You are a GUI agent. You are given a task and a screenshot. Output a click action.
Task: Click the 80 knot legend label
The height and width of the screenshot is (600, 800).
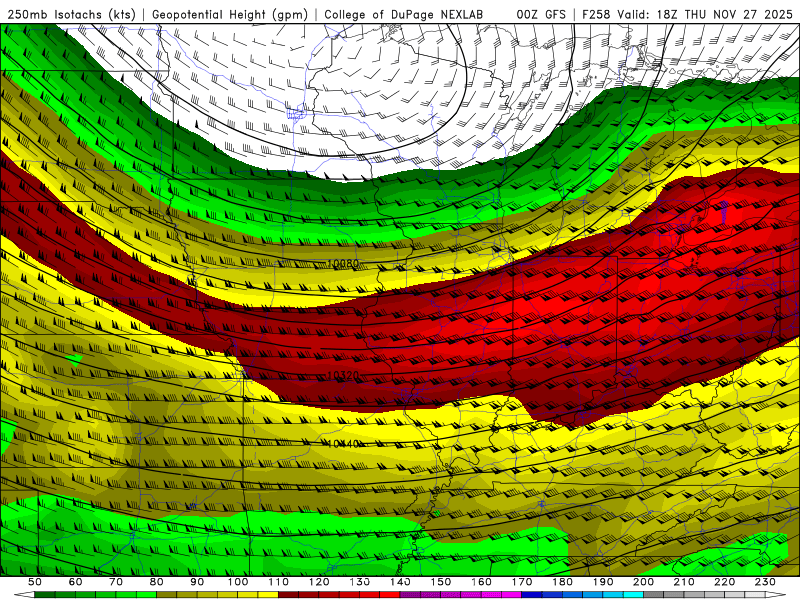click(157, 582)
